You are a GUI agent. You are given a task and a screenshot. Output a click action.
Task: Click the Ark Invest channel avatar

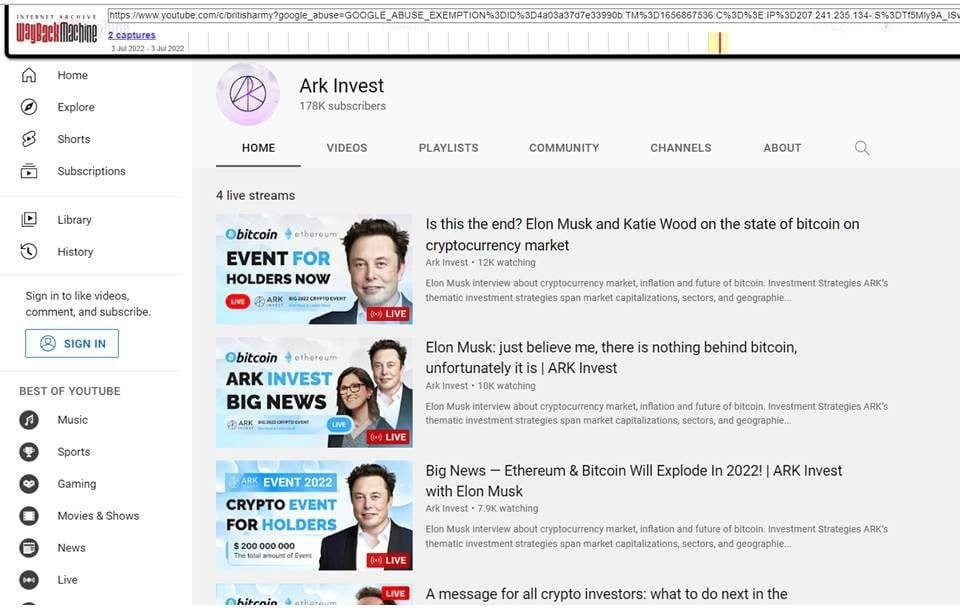(247, 94)
